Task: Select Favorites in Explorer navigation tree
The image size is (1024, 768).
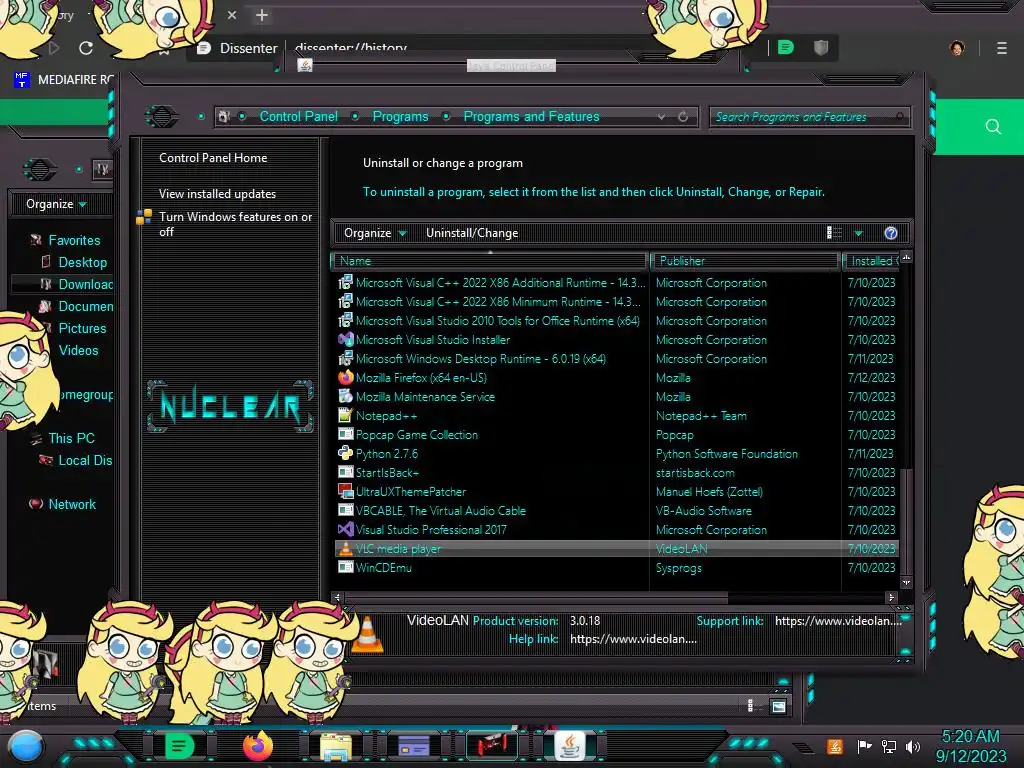Action: point(74,240)
